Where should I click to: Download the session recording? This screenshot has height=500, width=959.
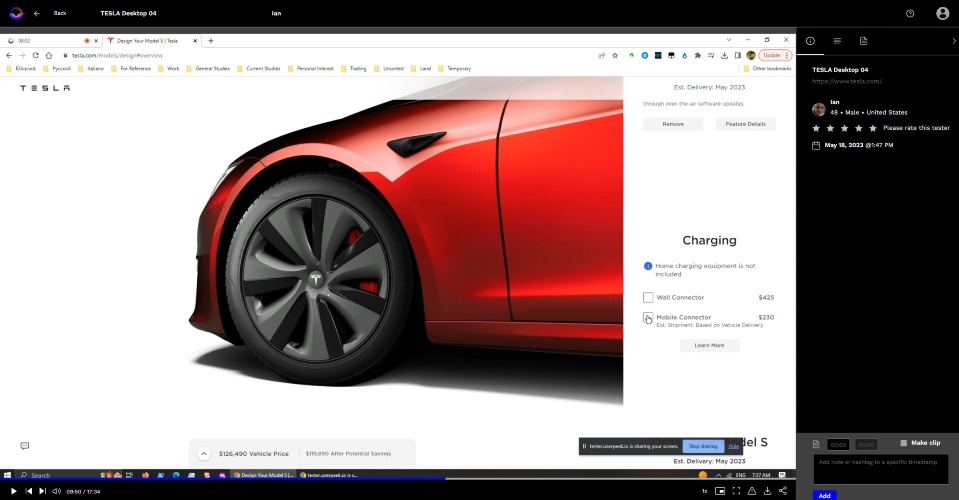click(768, 491)
